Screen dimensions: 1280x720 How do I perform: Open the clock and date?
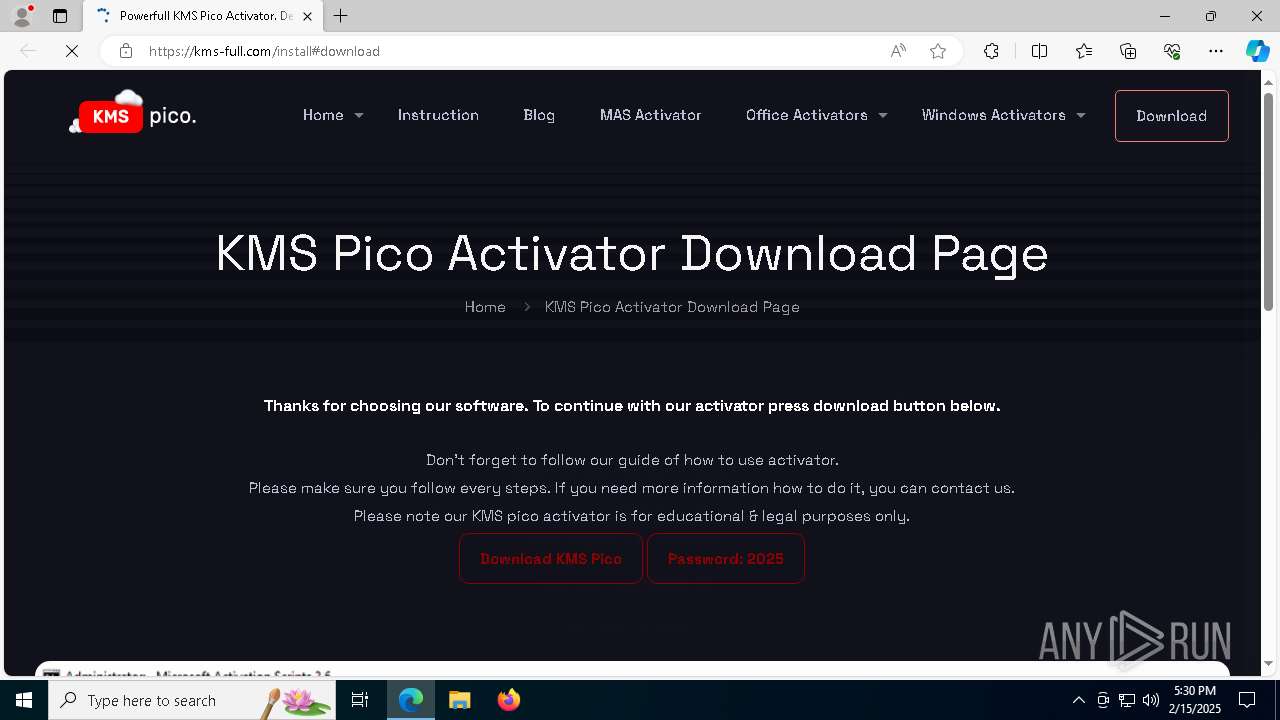tap(1196, 700)
